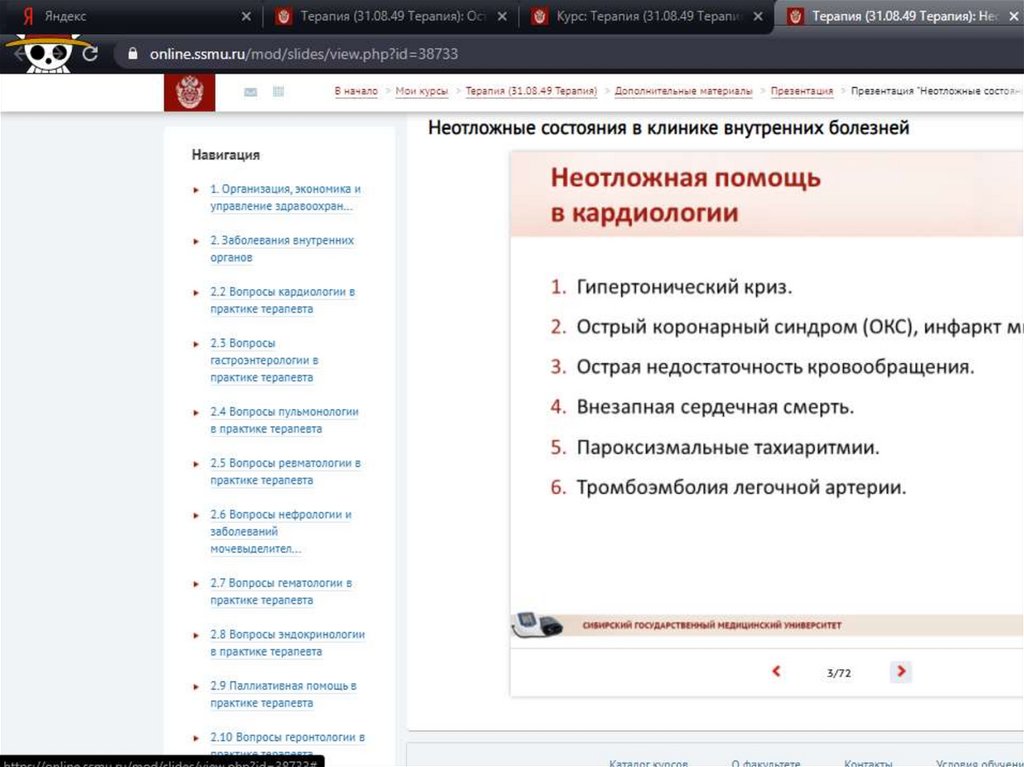
Task: Open '2.4 Вопросы пульмонологии' section
Action: pos(284,420)
